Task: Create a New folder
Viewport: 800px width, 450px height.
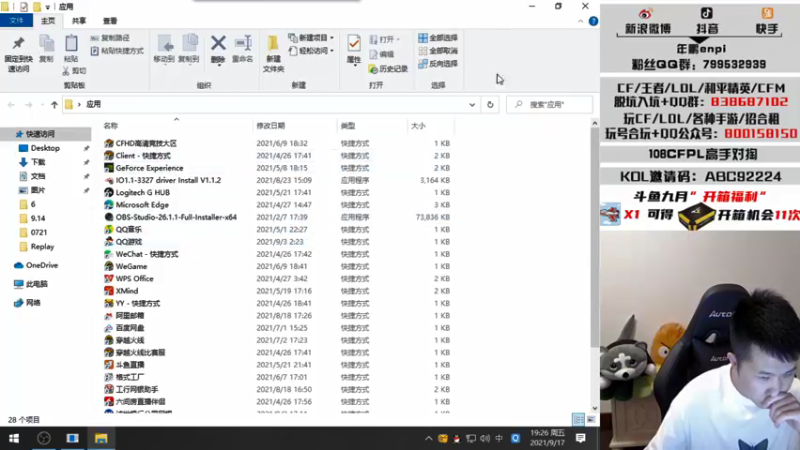Action: pos(273,54)
